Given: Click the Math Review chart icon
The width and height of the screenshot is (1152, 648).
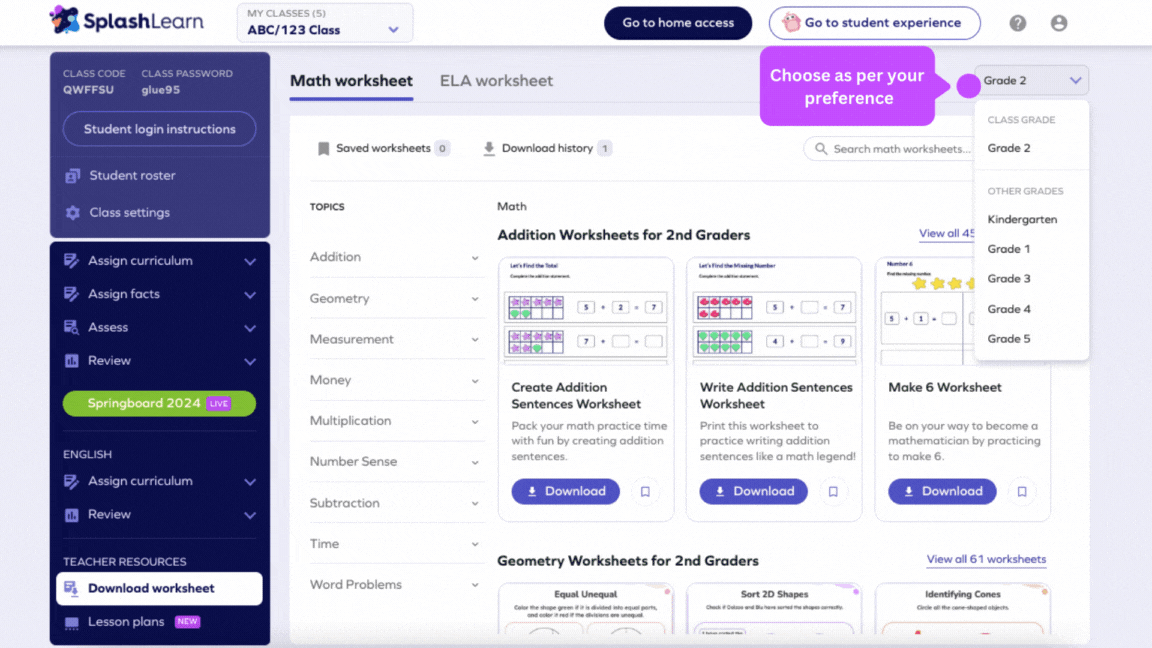Looking at the screenshot, I should point(71,361).
